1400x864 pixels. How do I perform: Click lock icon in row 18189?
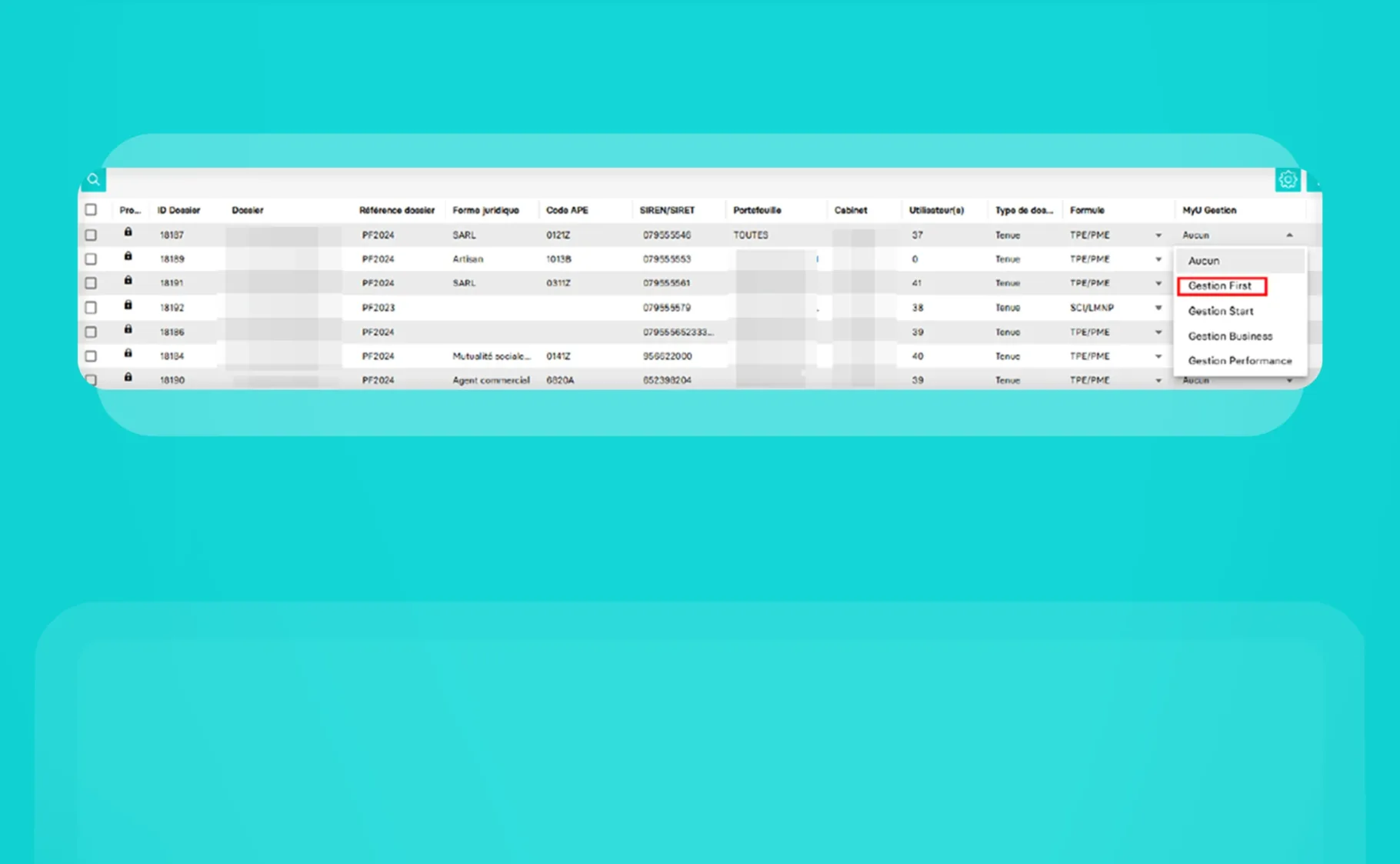point(128,256)
